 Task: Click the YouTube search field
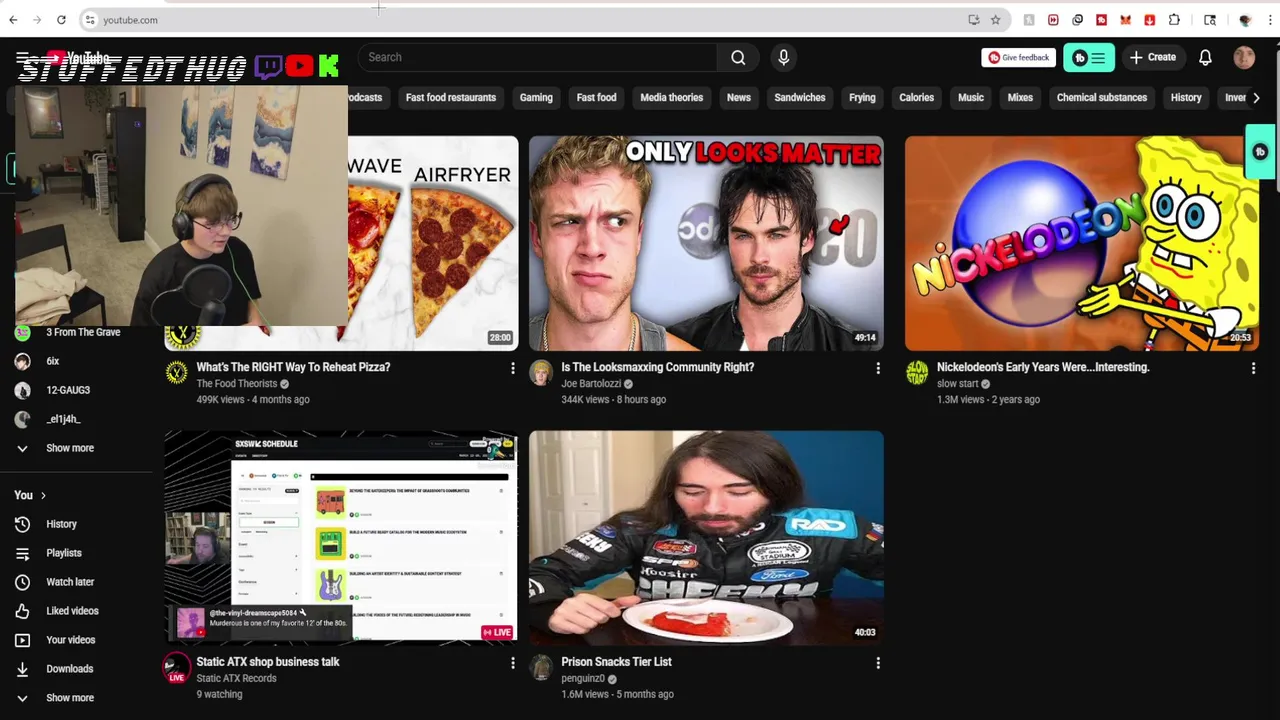tap(537, 57)
